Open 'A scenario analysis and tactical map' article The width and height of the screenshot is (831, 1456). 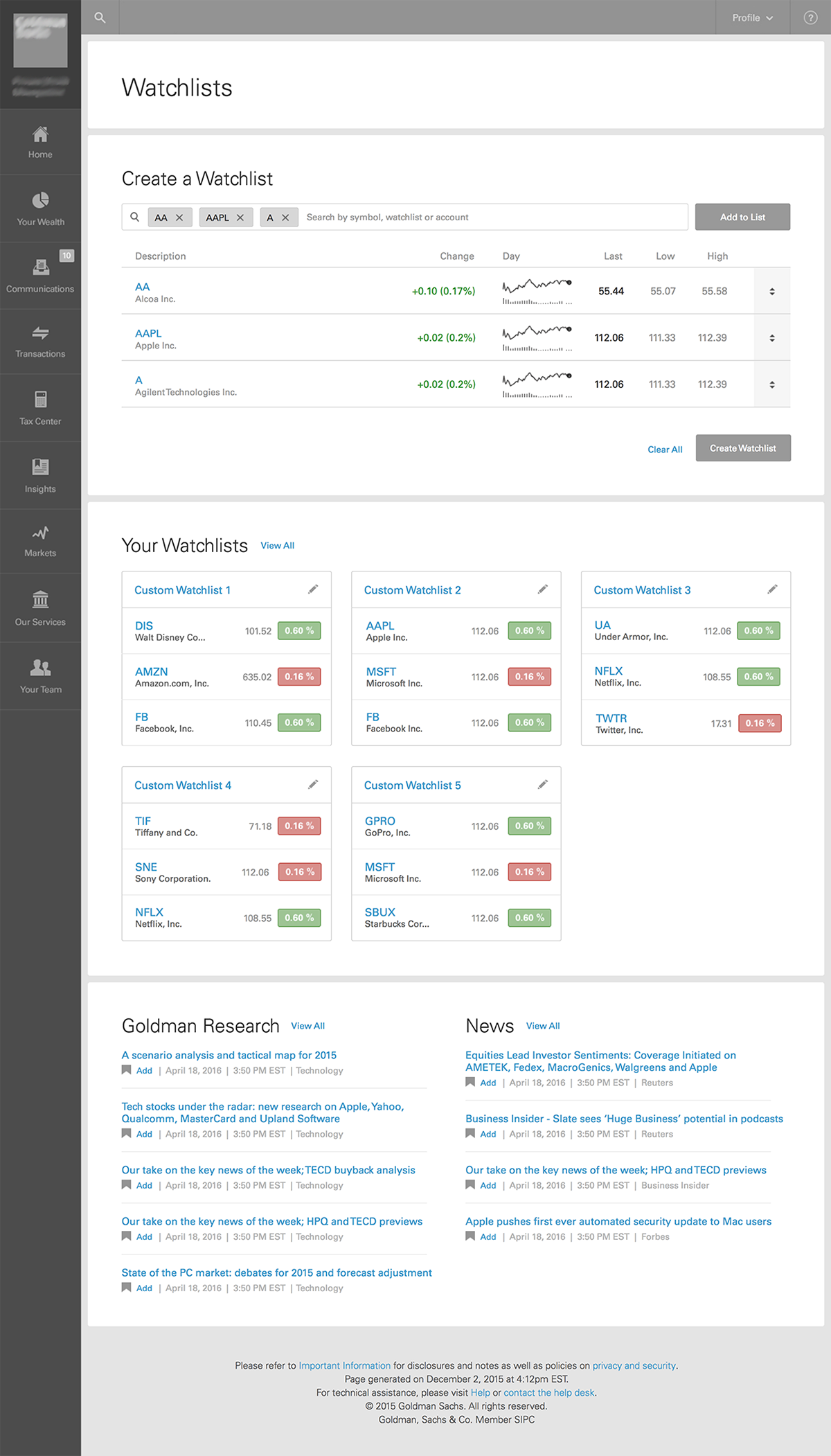229,1056
